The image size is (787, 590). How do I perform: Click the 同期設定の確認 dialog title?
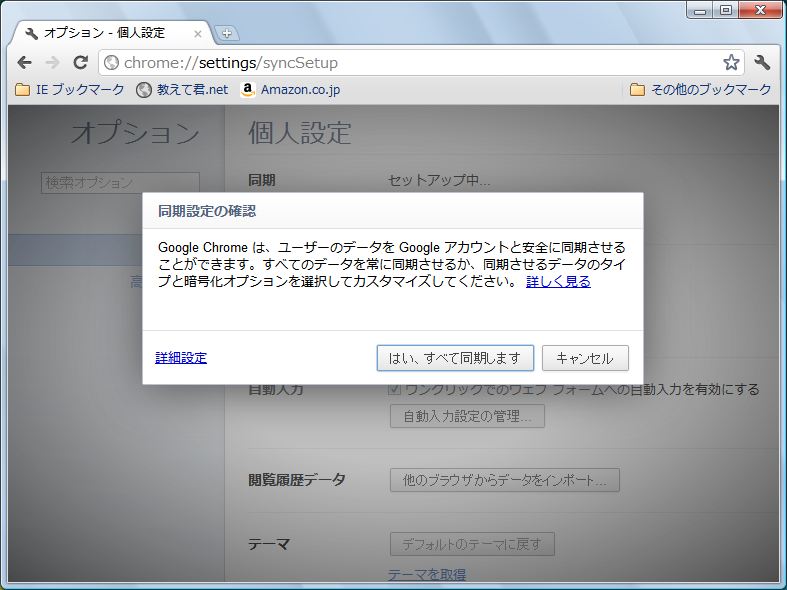[207, 211]
